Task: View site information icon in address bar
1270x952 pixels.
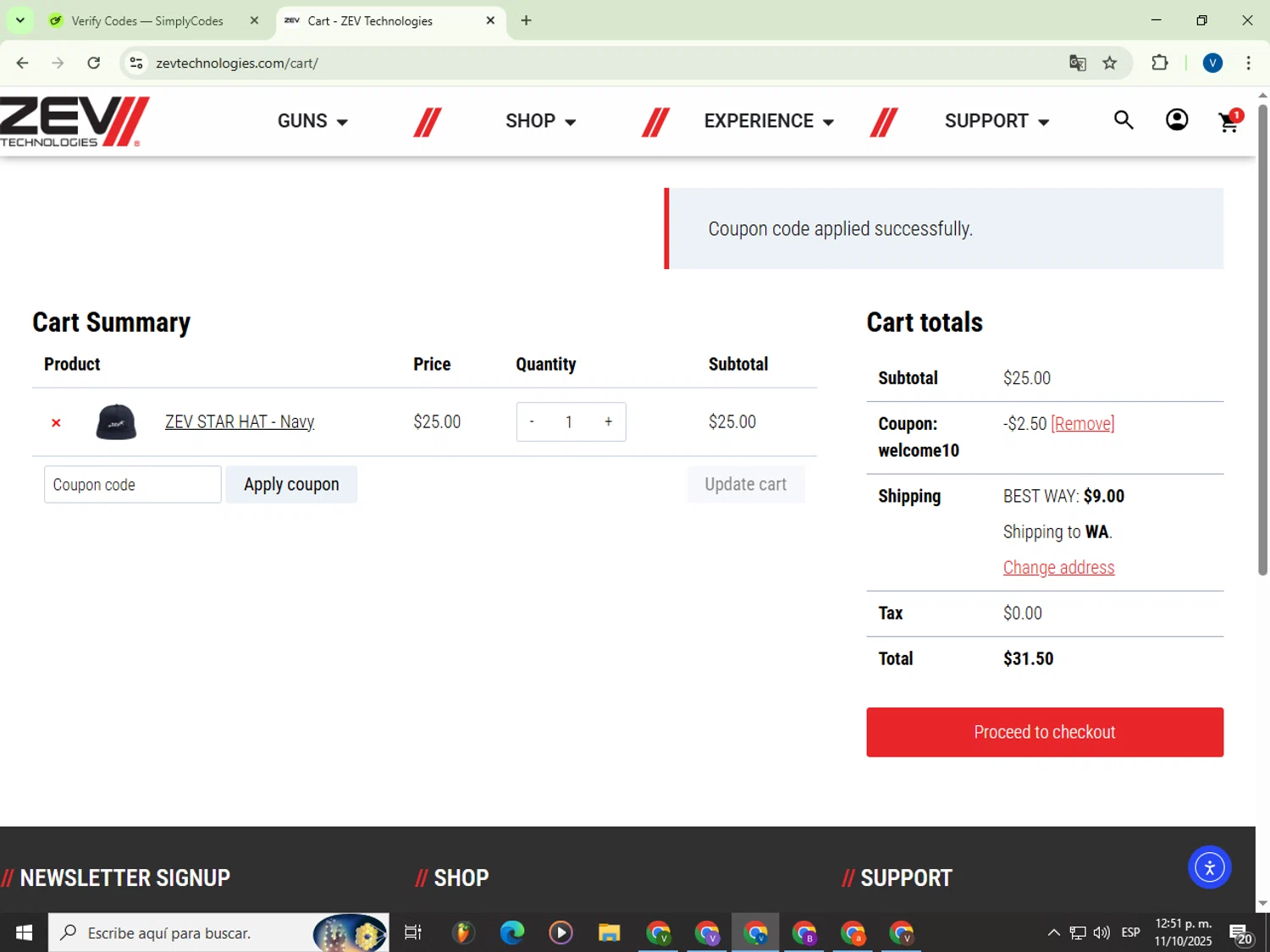Action: (x=136, y=63)
